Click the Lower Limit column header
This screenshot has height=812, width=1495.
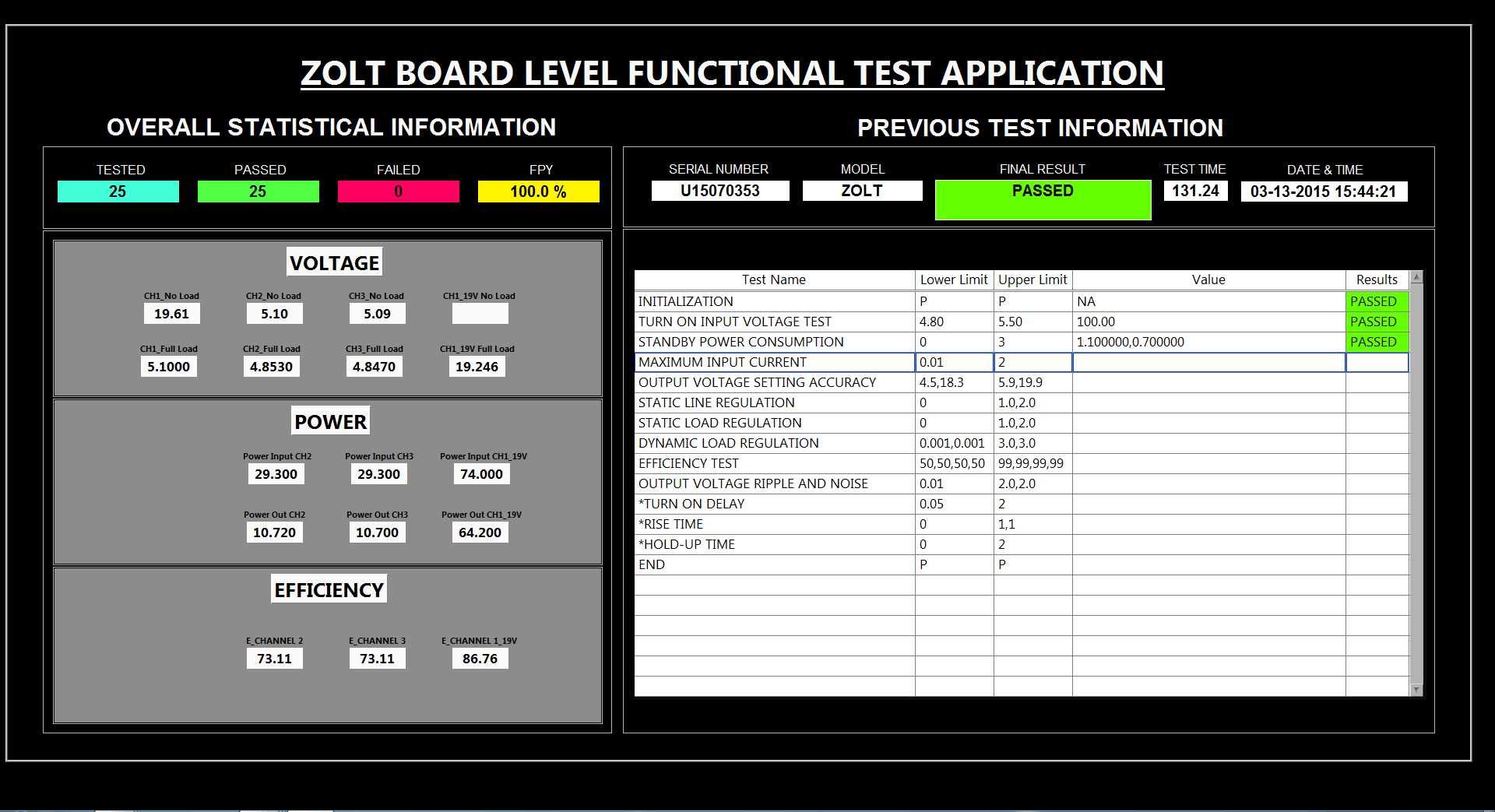(955, 280)
